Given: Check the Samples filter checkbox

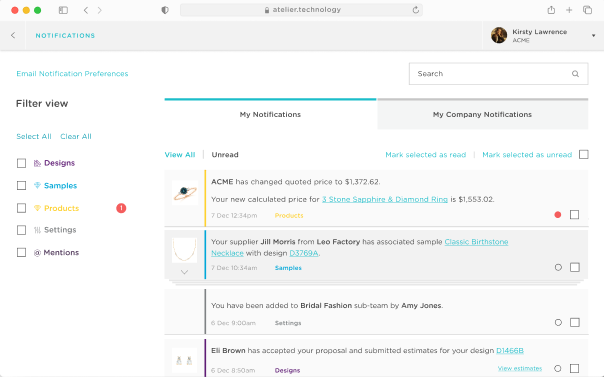Looking at the screenshot, I should coord(22,186).
